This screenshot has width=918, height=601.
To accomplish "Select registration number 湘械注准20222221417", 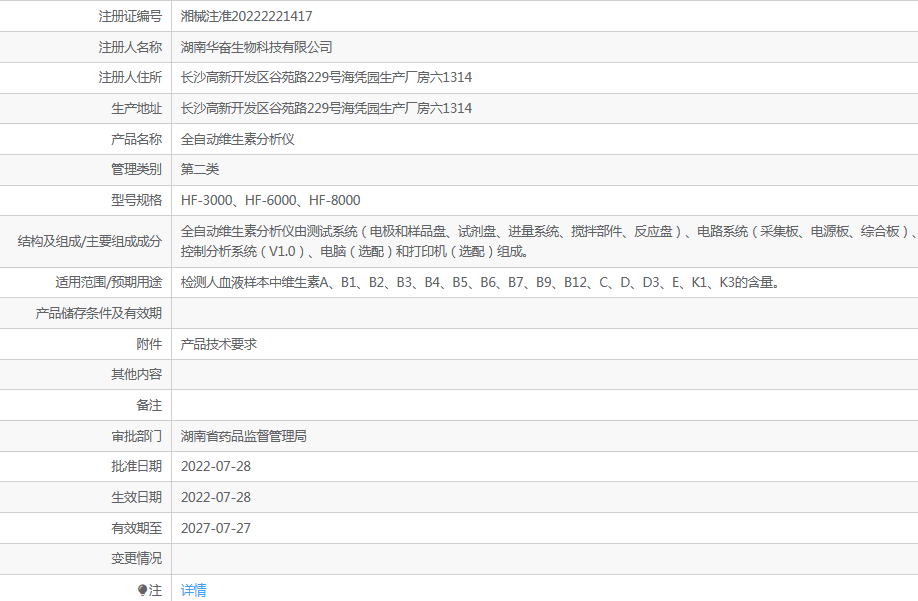I will [x=246, y=16].
